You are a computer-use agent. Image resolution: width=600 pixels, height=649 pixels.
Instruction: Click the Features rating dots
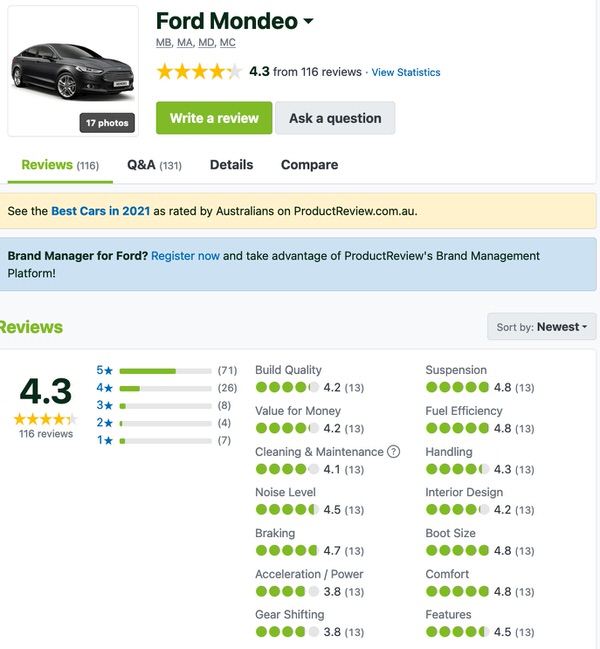(458, 632)
